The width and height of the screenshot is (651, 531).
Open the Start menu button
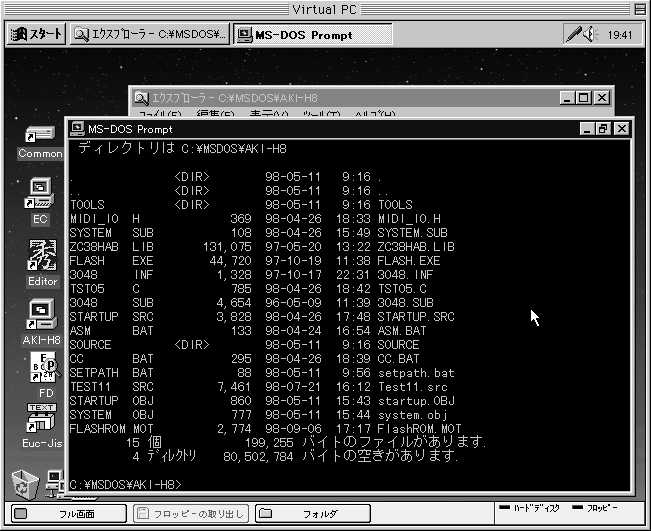pyautogui.click(x=36, y=34)
